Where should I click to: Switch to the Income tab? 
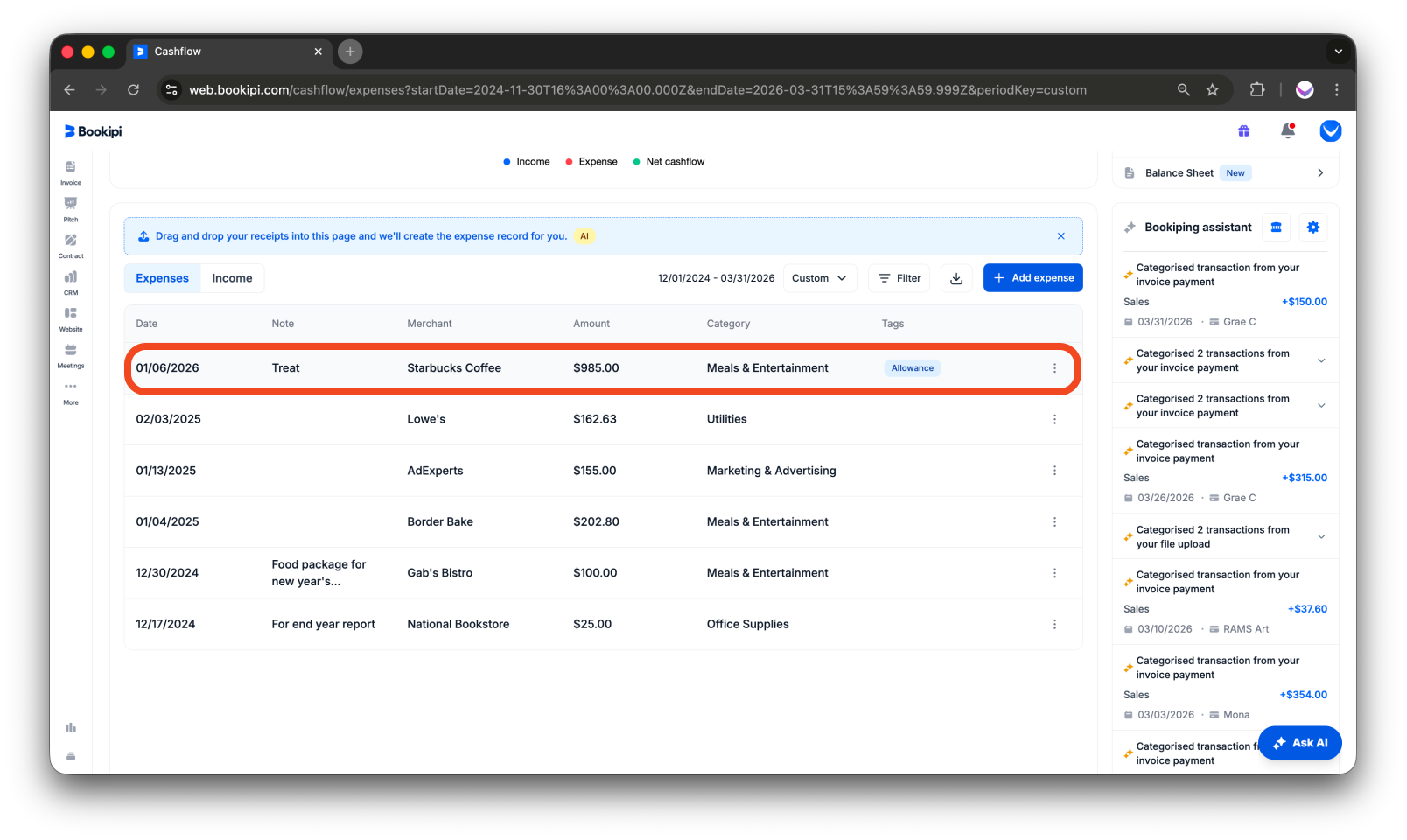coord(231,277)
